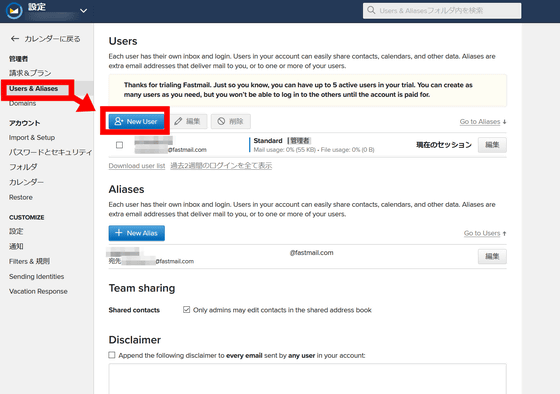Click the 管理者 badge on user row
The image size is (560, 394).
(x=299, y=141)
